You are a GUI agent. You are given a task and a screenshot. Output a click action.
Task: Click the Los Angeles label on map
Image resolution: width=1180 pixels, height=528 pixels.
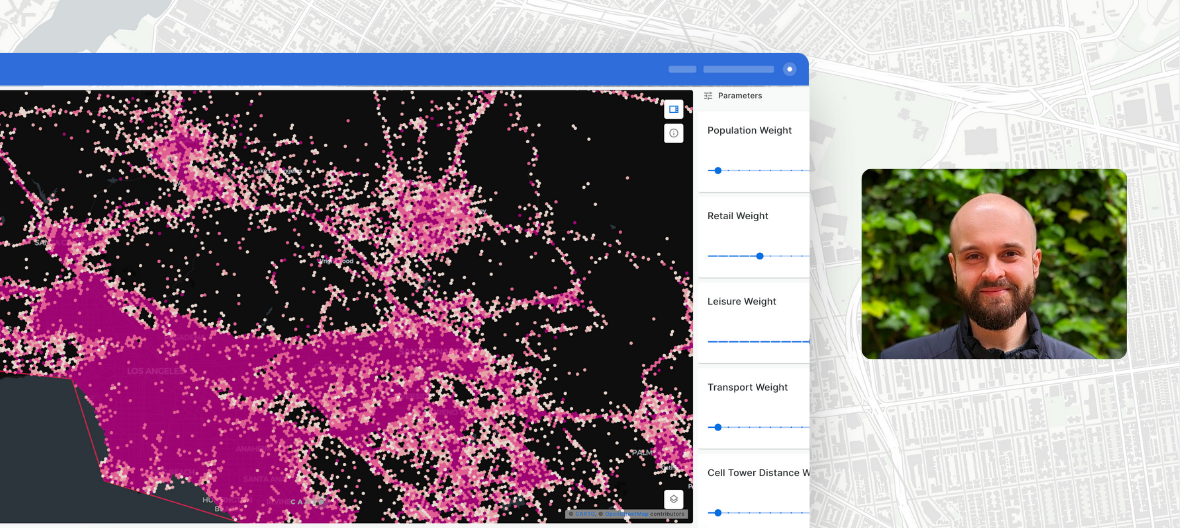click(155, 371)
